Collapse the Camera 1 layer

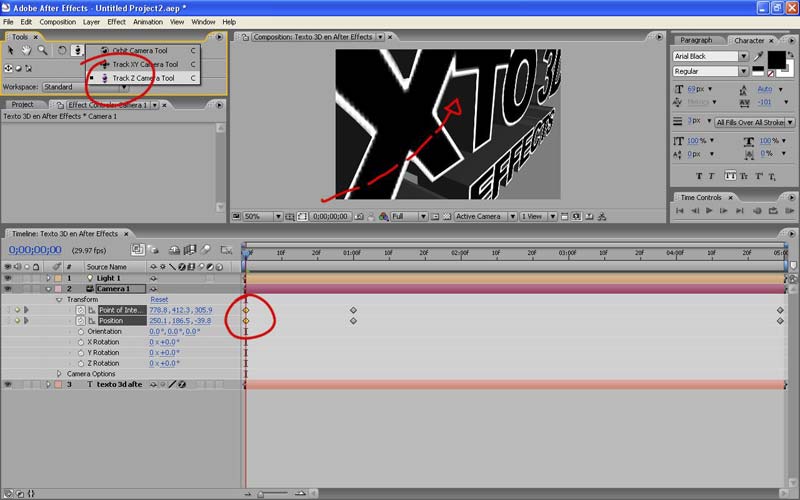point(48,289)
